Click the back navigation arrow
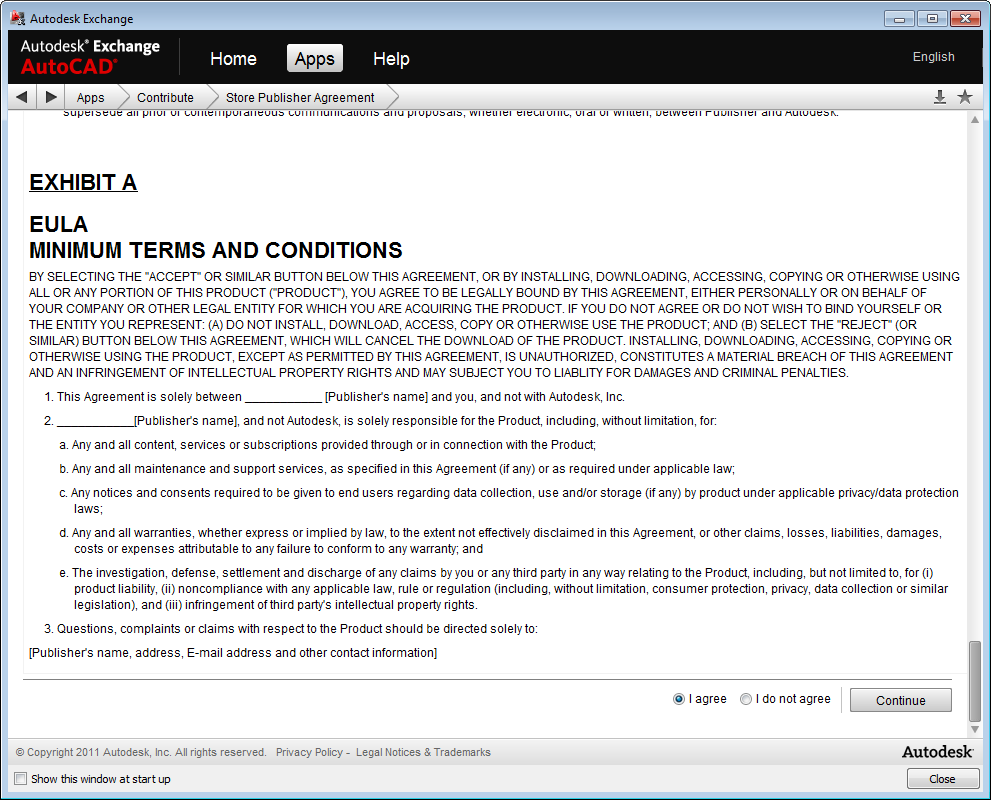Viewport: 991px width, 800px height. (x=21, y=97)
